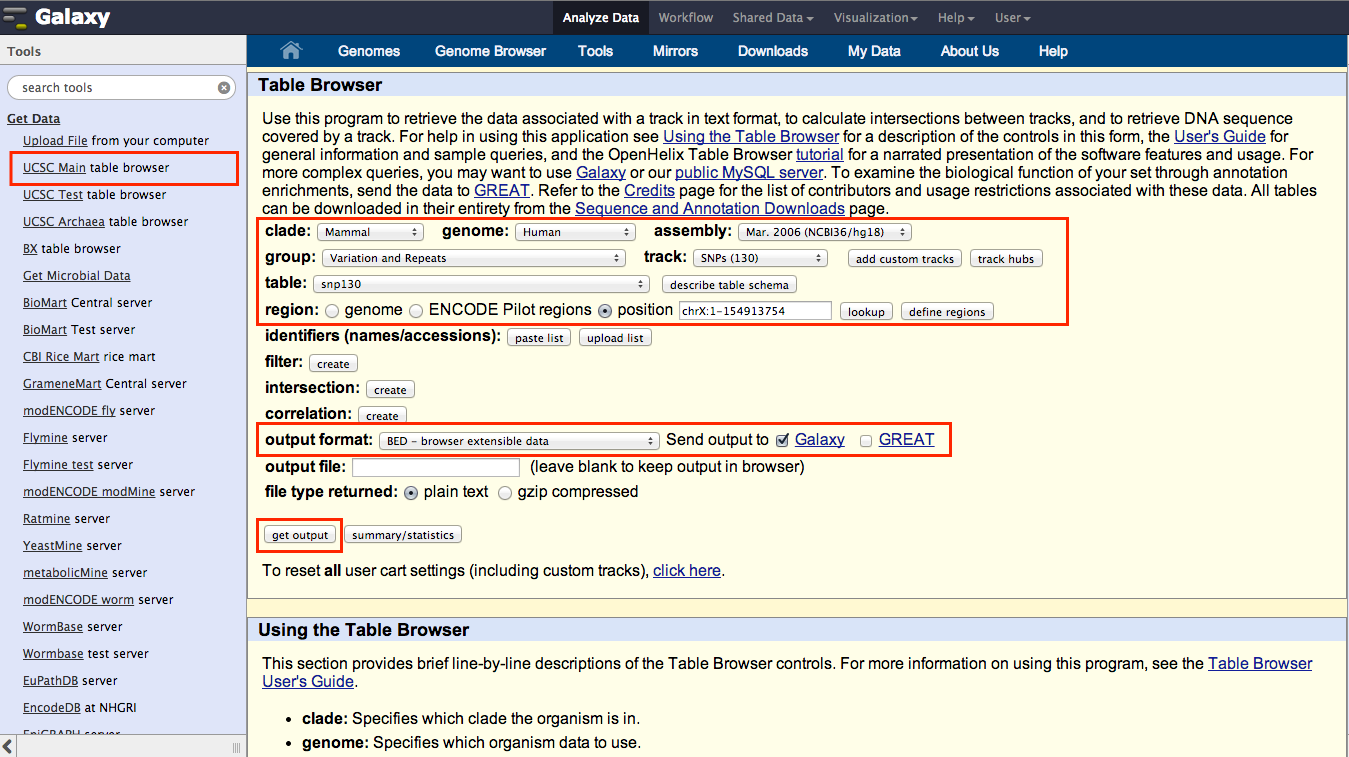Choose plain text file type
The width and height of the screenshot is (1349, 757).
tap(411, 493)
